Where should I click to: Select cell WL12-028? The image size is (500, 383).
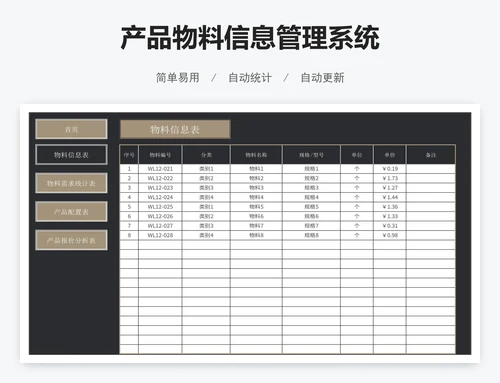[x=160, y=235]
